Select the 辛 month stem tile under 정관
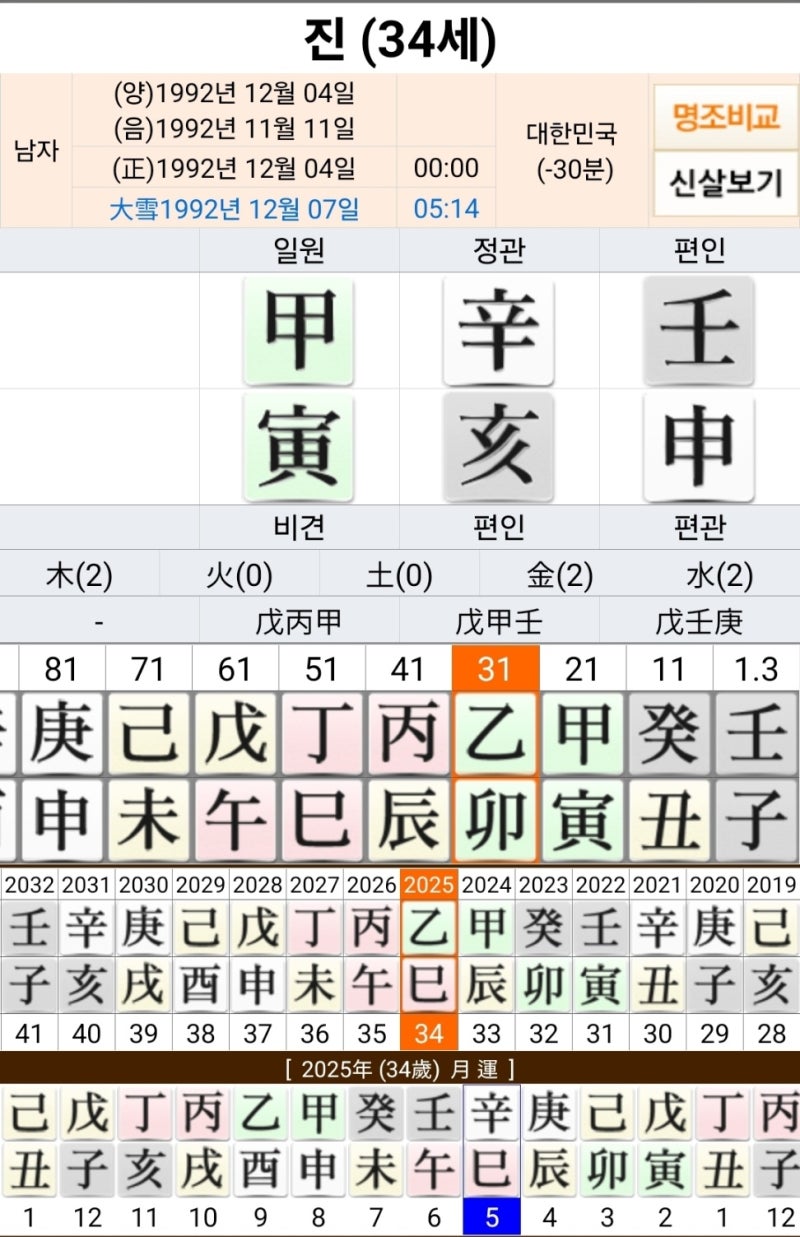 (498, 331)
